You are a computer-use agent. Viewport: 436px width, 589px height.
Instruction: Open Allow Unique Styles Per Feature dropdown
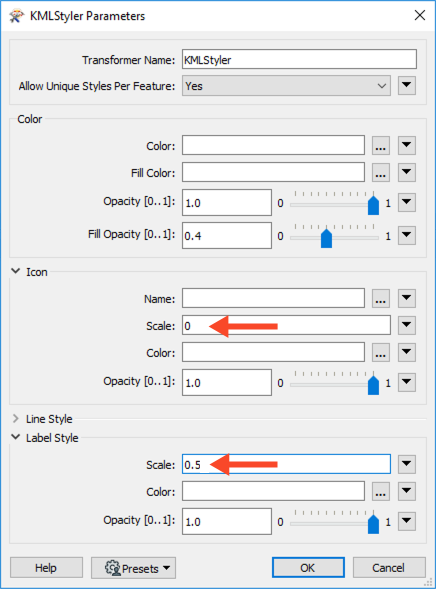(286, 86)
